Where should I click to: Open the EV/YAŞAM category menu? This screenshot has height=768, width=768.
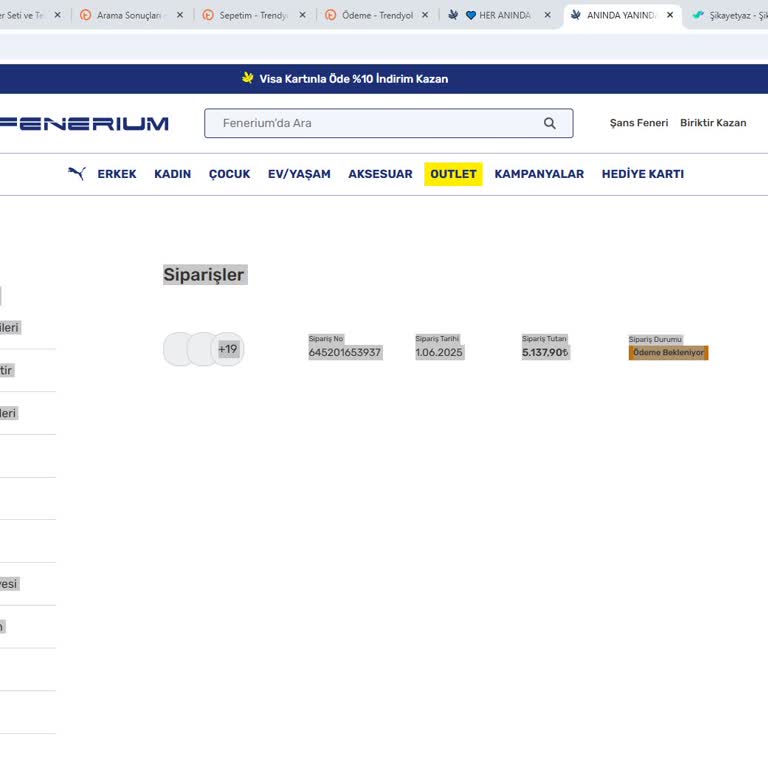[x=299, y=174]
